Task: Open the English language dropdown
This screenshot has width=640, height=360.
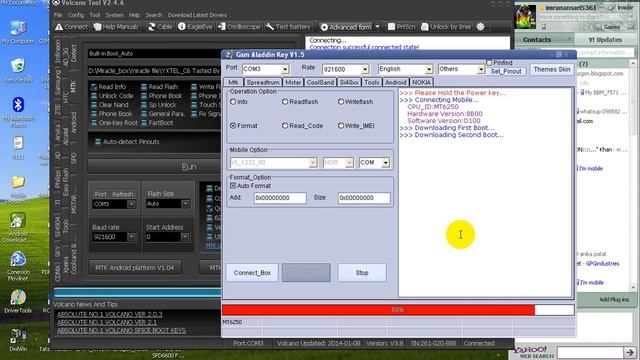Action: click(x=429, y=69)
